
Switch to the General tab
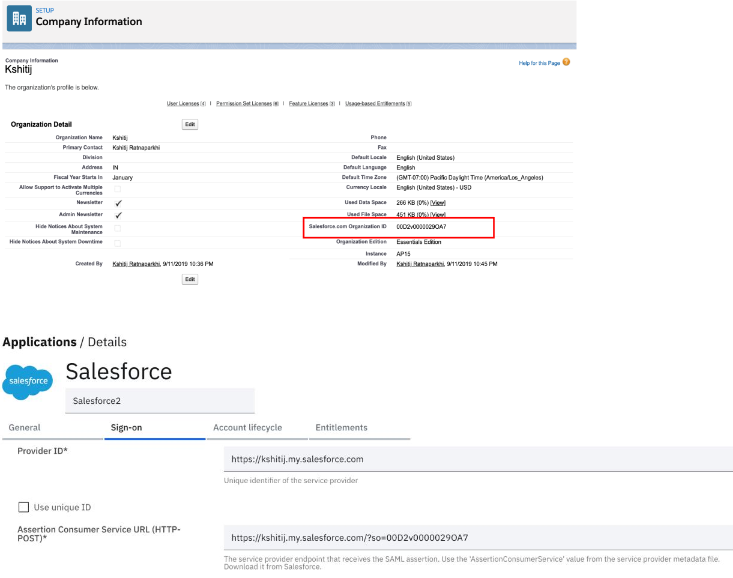(52, 427)
